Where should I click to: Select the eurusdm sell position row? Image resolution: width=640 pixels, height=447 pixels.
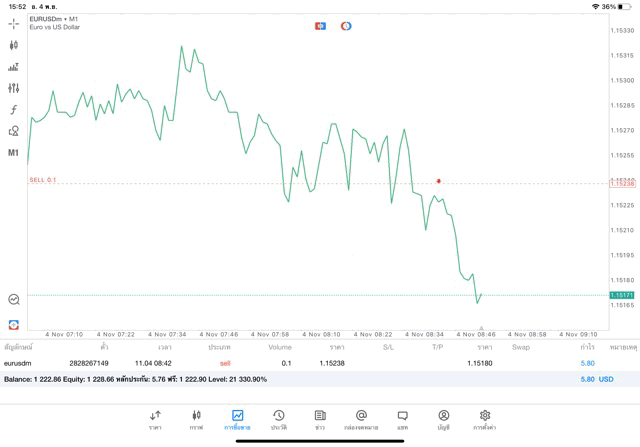(300, 363)
